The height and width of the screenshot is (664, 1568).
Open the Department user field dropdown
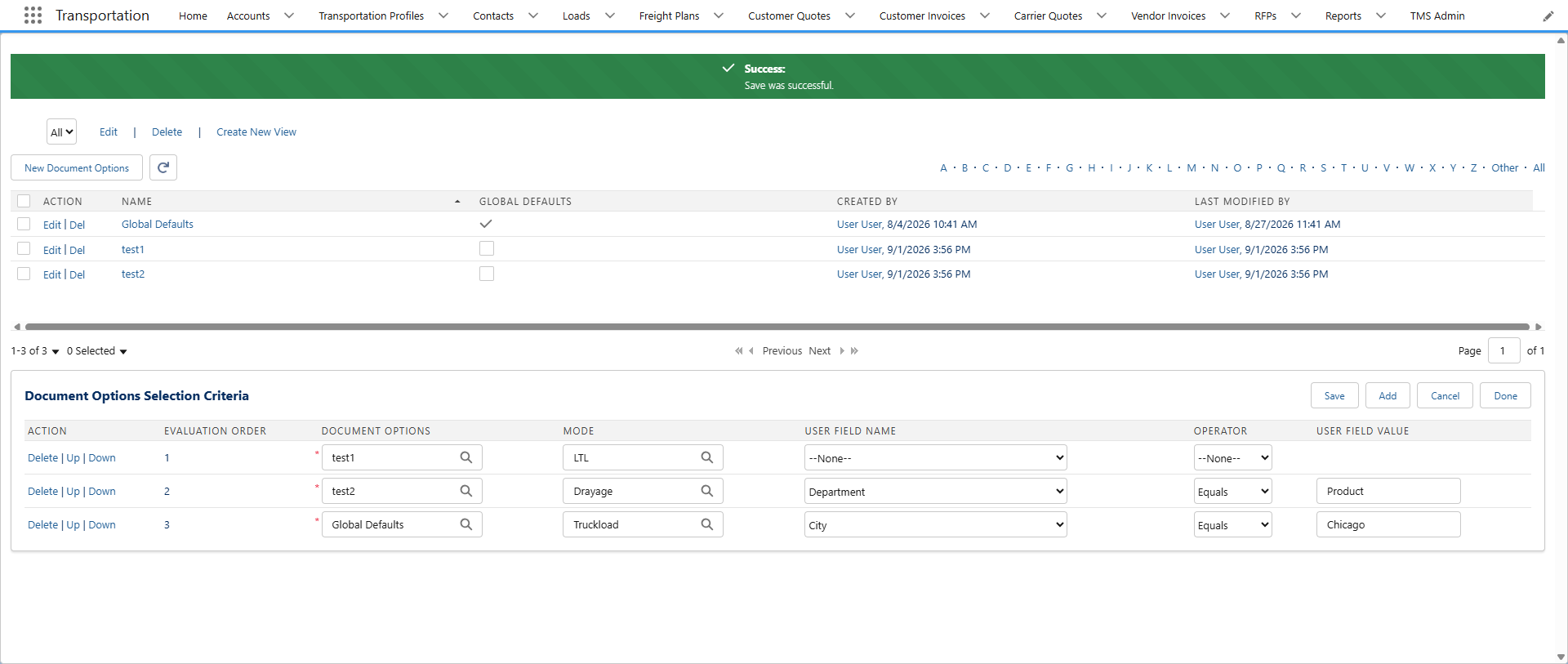click(x=936, y=492)
